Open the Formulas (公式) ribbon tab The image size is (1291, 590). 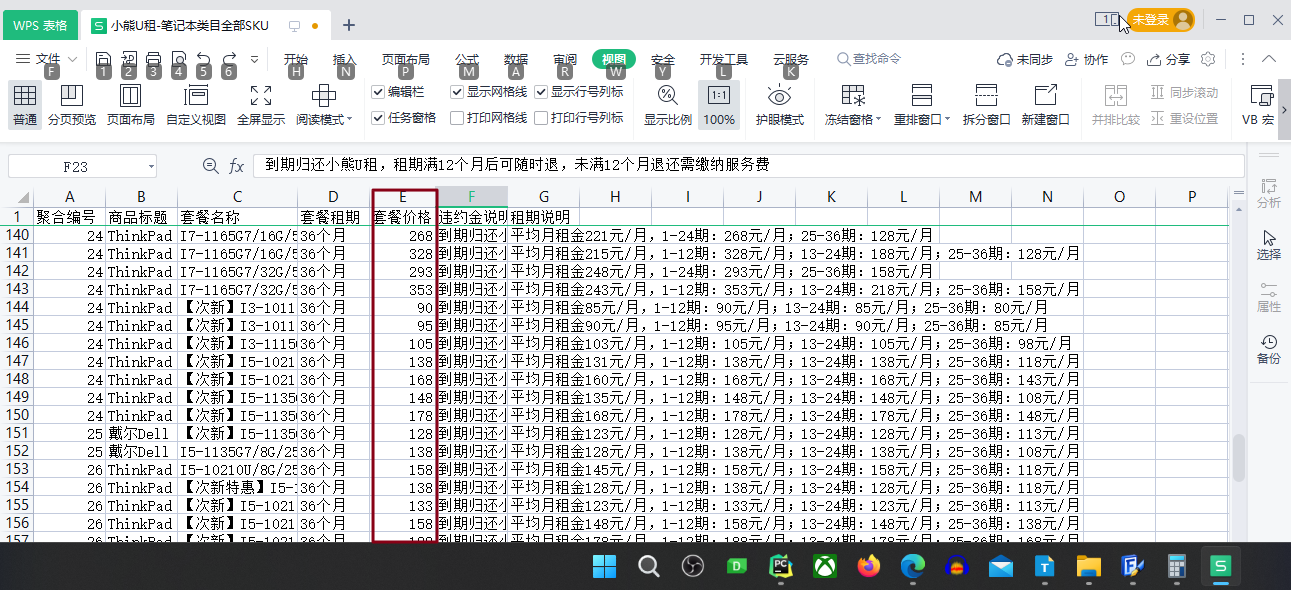click(467, 59)
